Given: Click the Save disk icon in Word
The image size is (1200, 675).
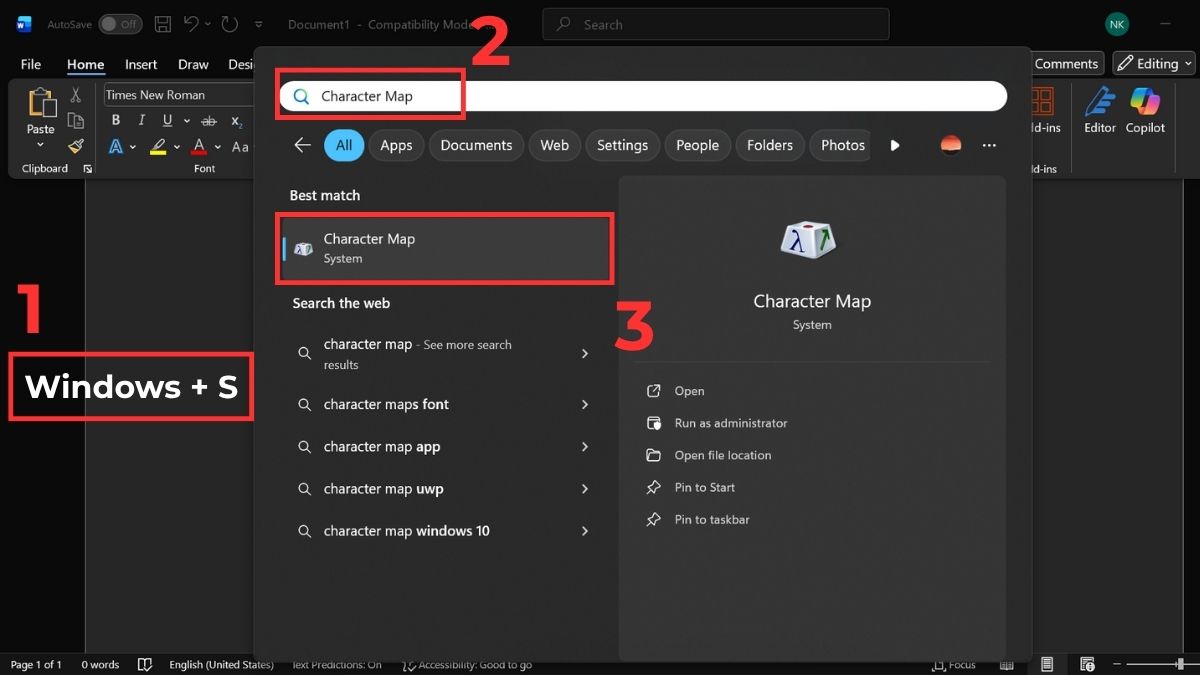Looking at the screenshot, I should click(163, 24).
